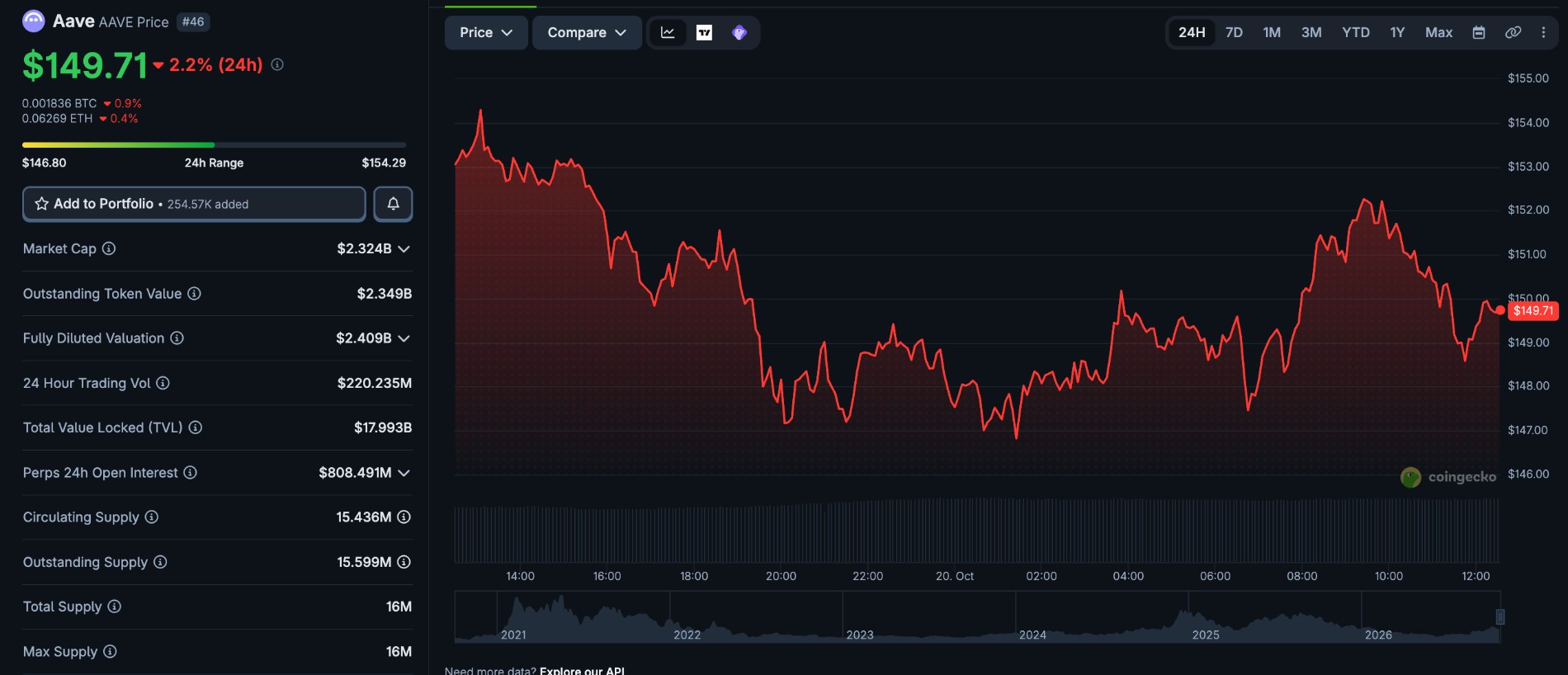
Task: Expand the Market Cap $2.324B chevron
Action: pos(404,249)
